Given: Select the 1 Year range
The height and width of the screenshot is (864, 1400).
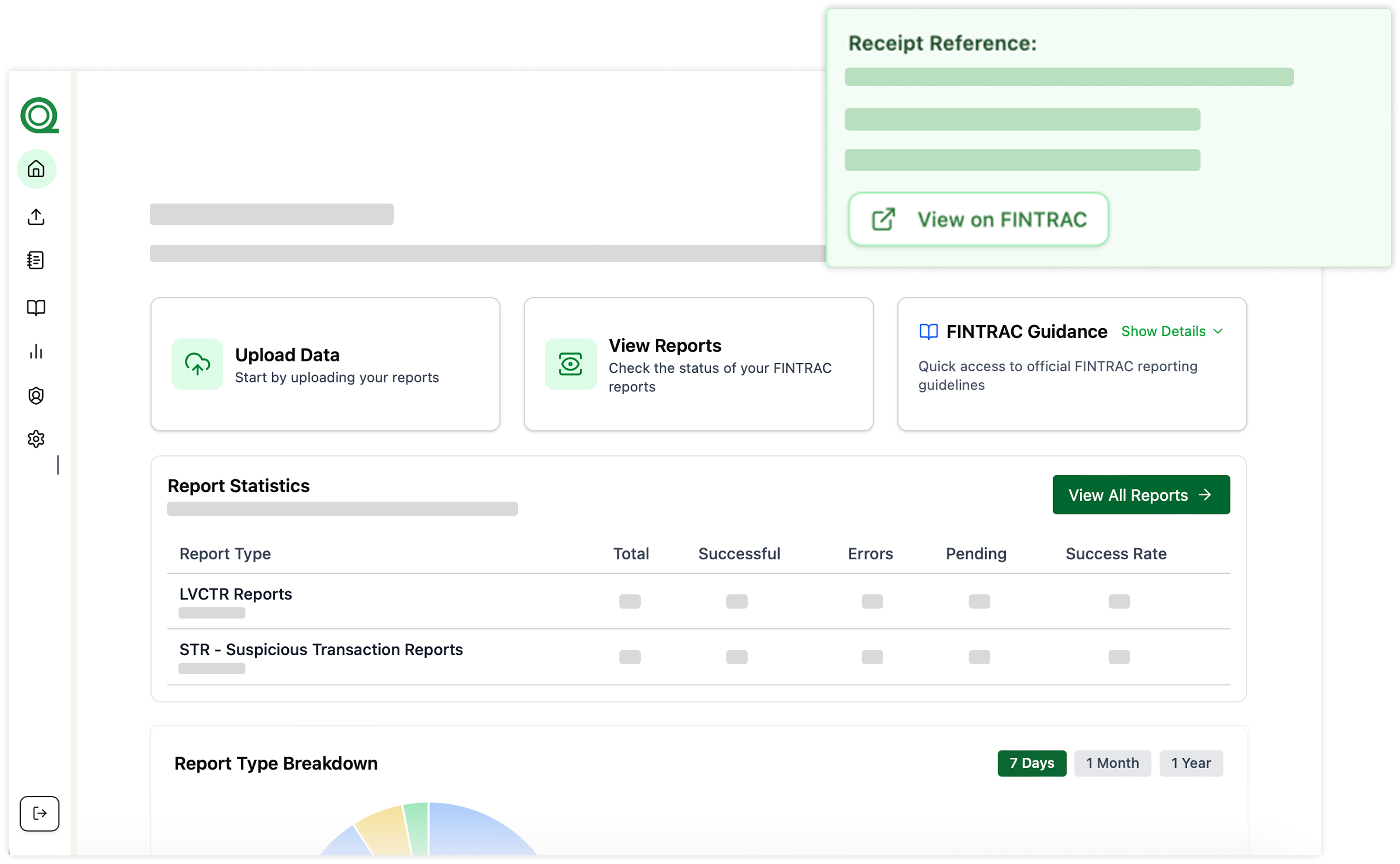Looking at the screenshot, I should [x=1191, y=763].
